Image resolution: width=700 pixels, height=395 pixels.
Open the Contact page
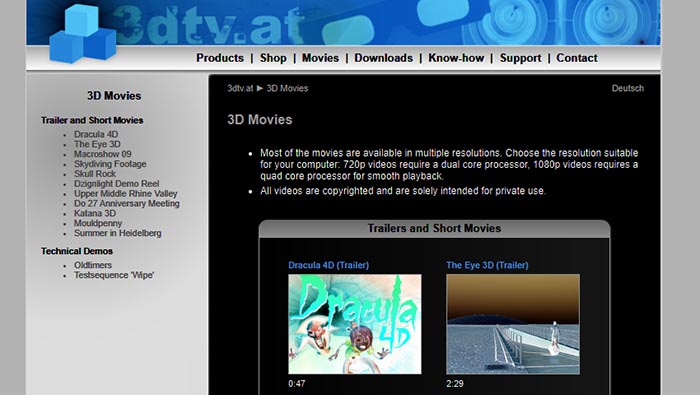pyautogui.click(x=577, y=58)
